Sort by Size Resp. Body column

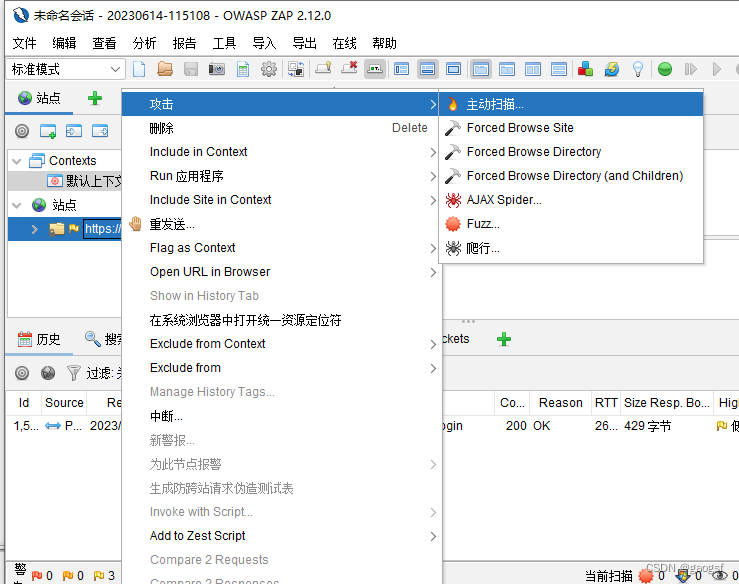[x=666, y=403]
